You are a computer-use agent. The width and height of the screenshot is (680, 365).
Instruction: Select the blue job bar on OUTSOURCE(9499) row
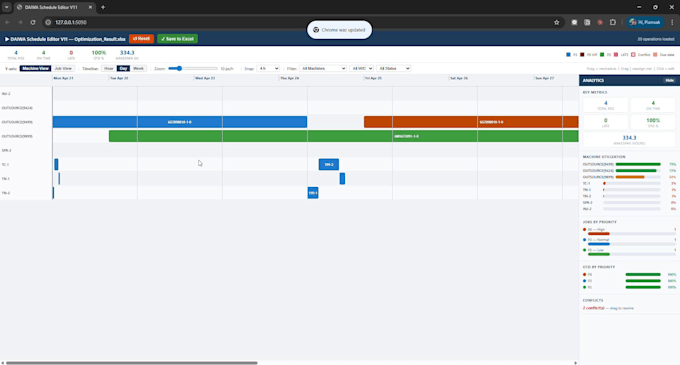coord(180,122)
